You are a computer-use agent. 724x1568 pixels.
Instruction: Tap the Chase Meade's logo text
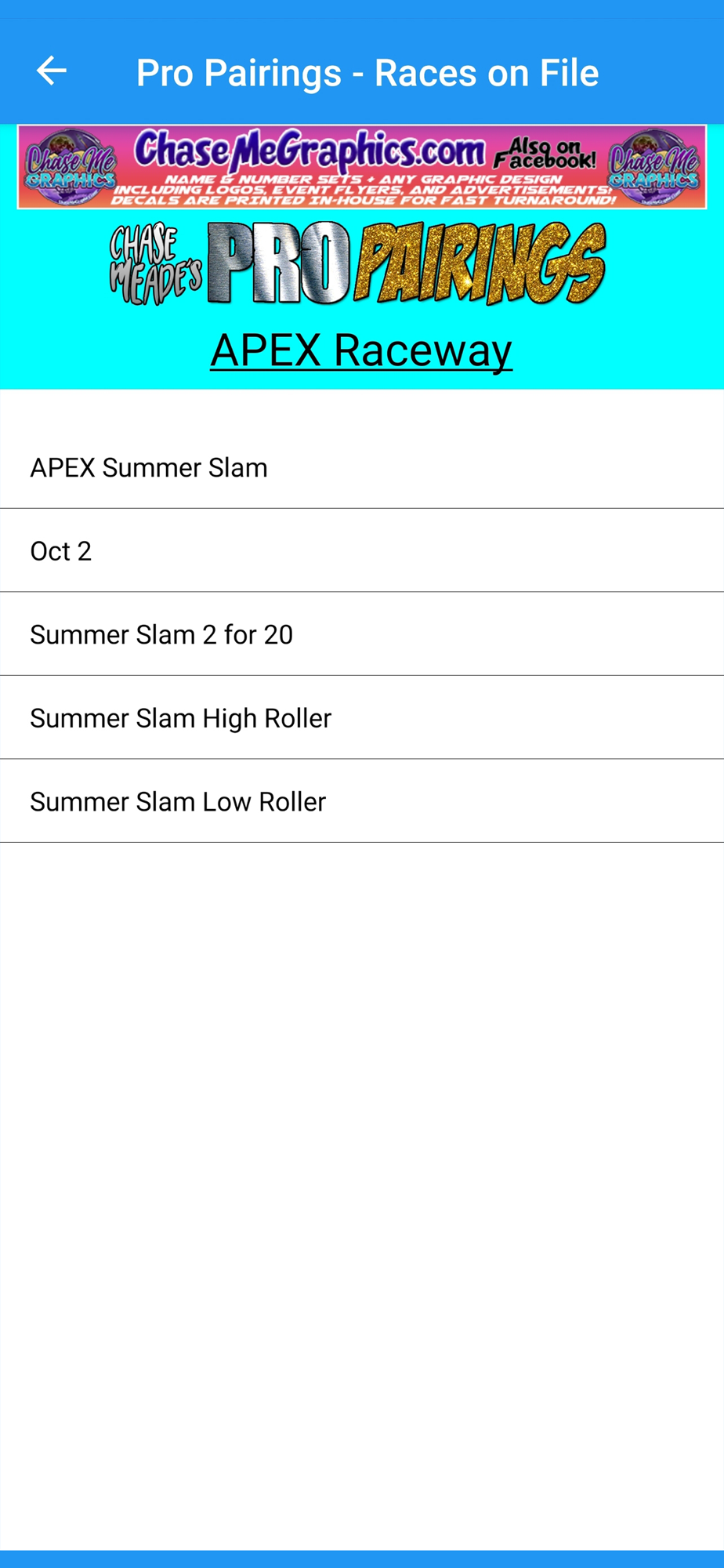156,265
